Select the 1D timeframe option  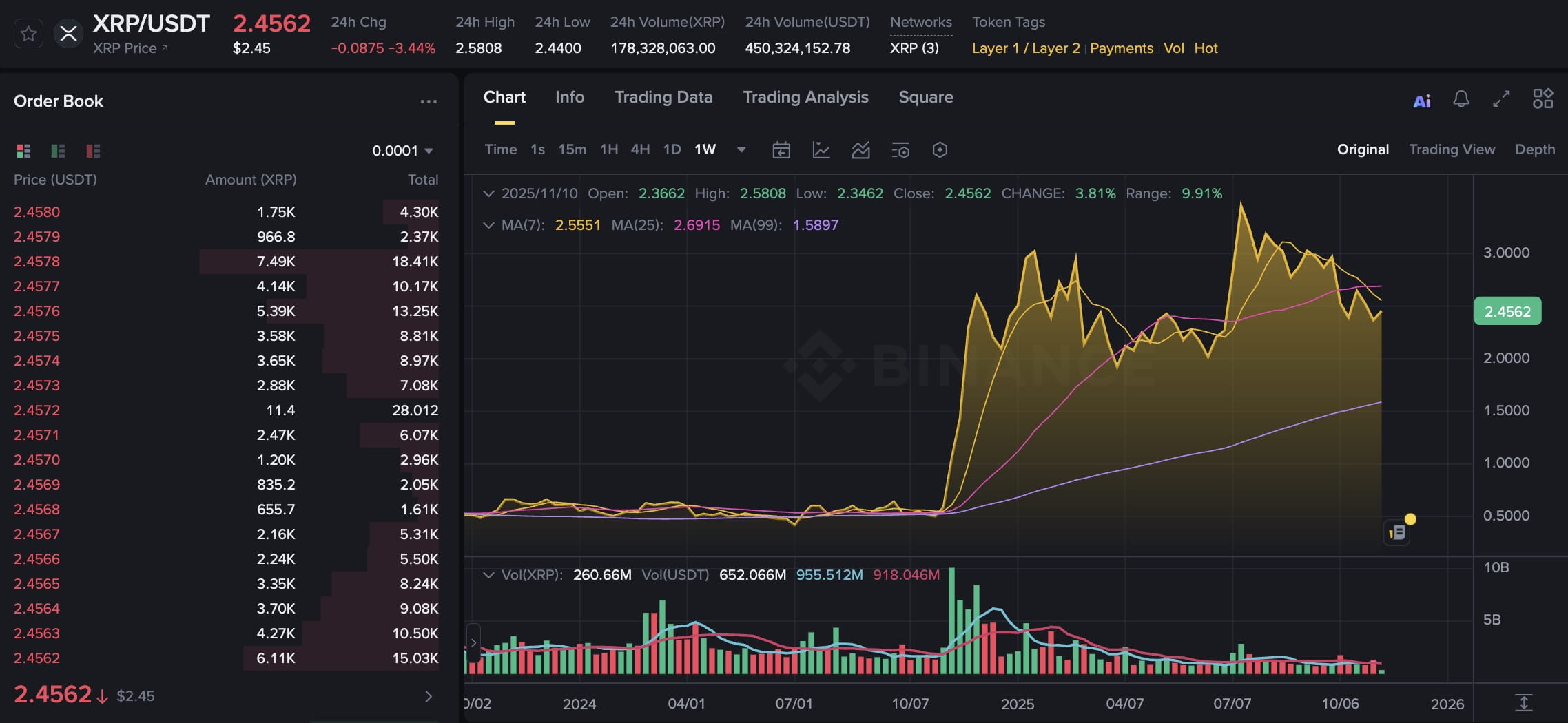click(x=672, y=149)
